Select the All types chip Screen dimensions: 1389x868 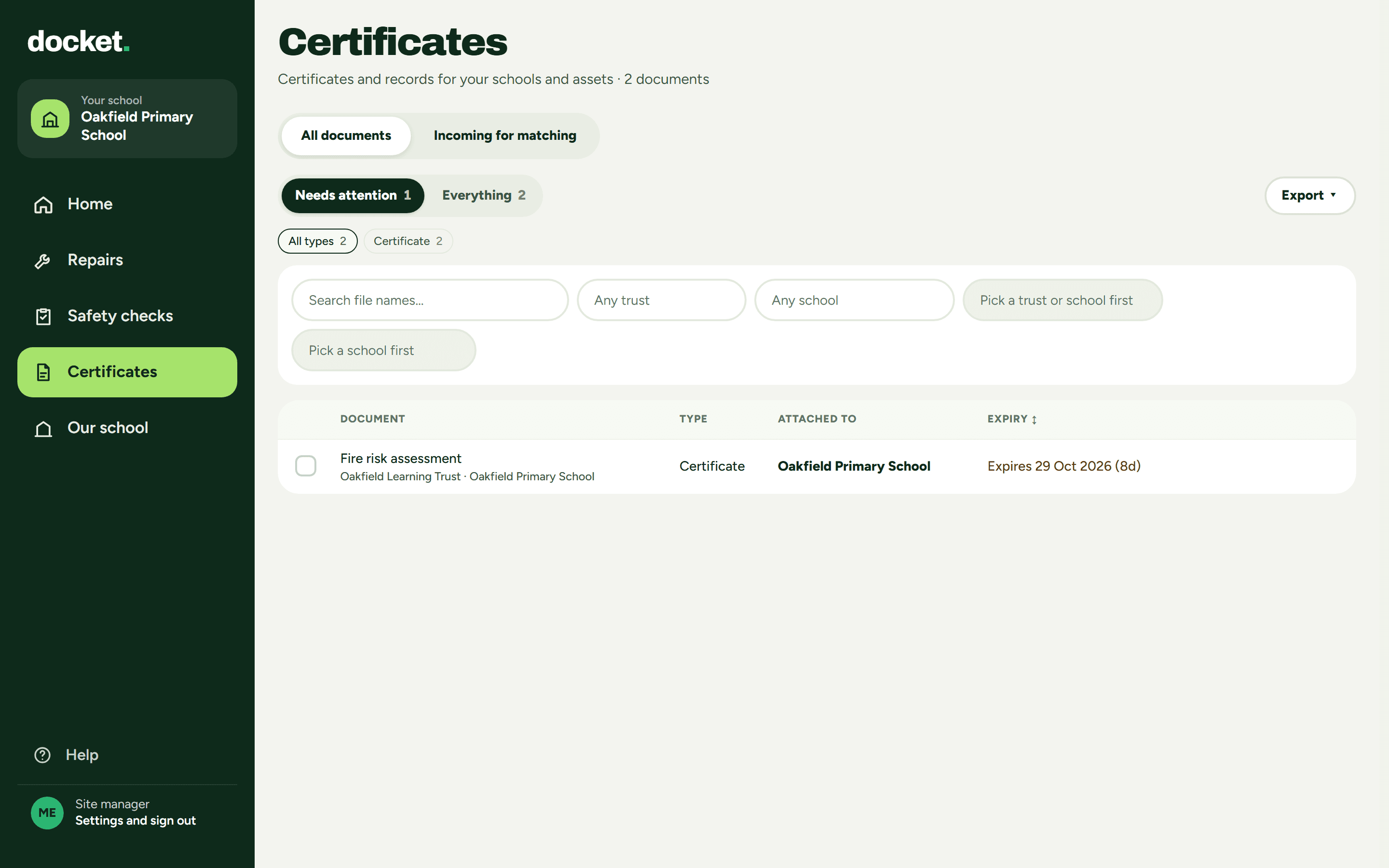[x=317, y=241]
